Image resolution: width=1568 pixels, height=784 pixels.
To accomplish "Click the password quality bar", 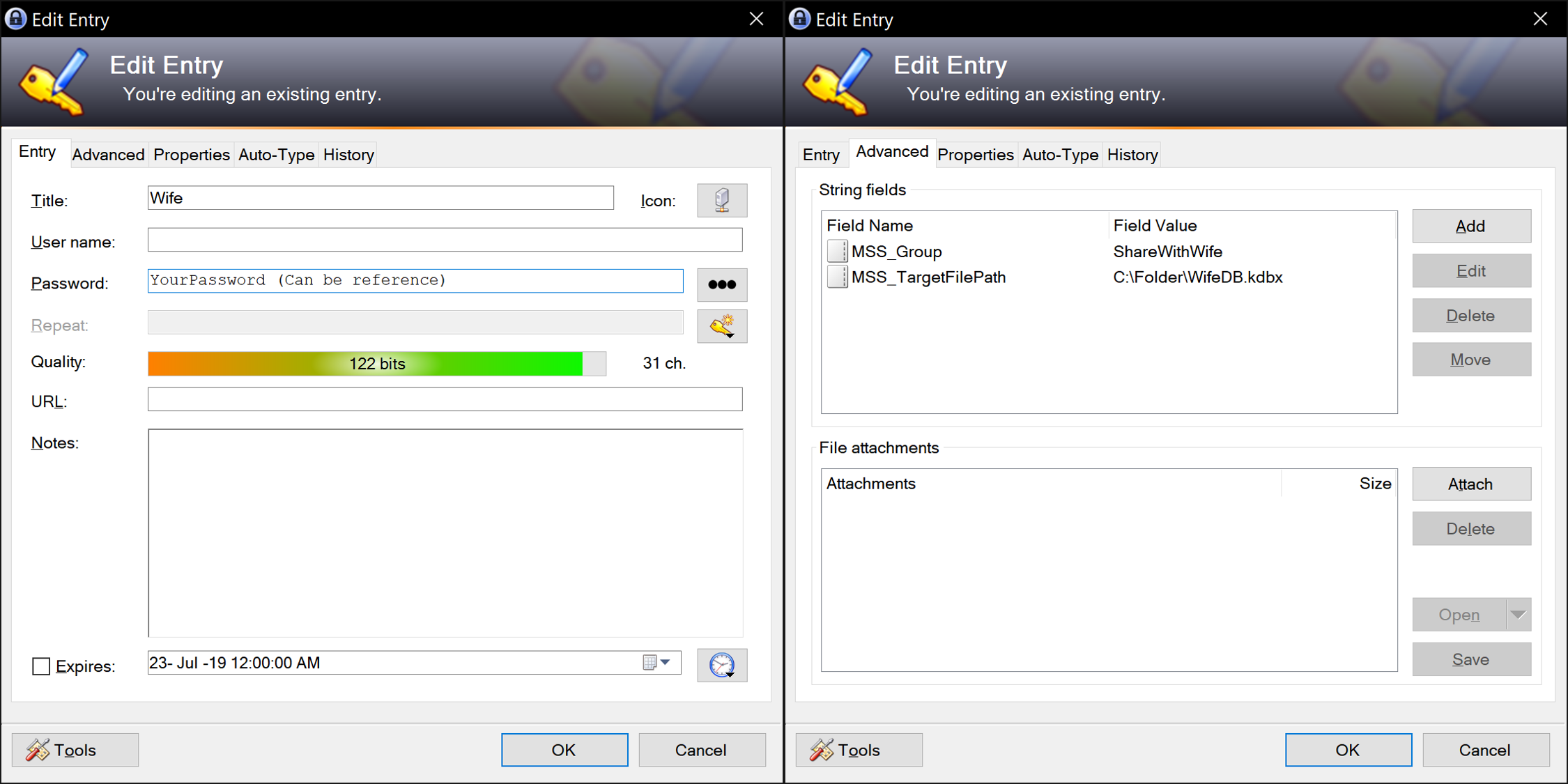I will [376, 364].
